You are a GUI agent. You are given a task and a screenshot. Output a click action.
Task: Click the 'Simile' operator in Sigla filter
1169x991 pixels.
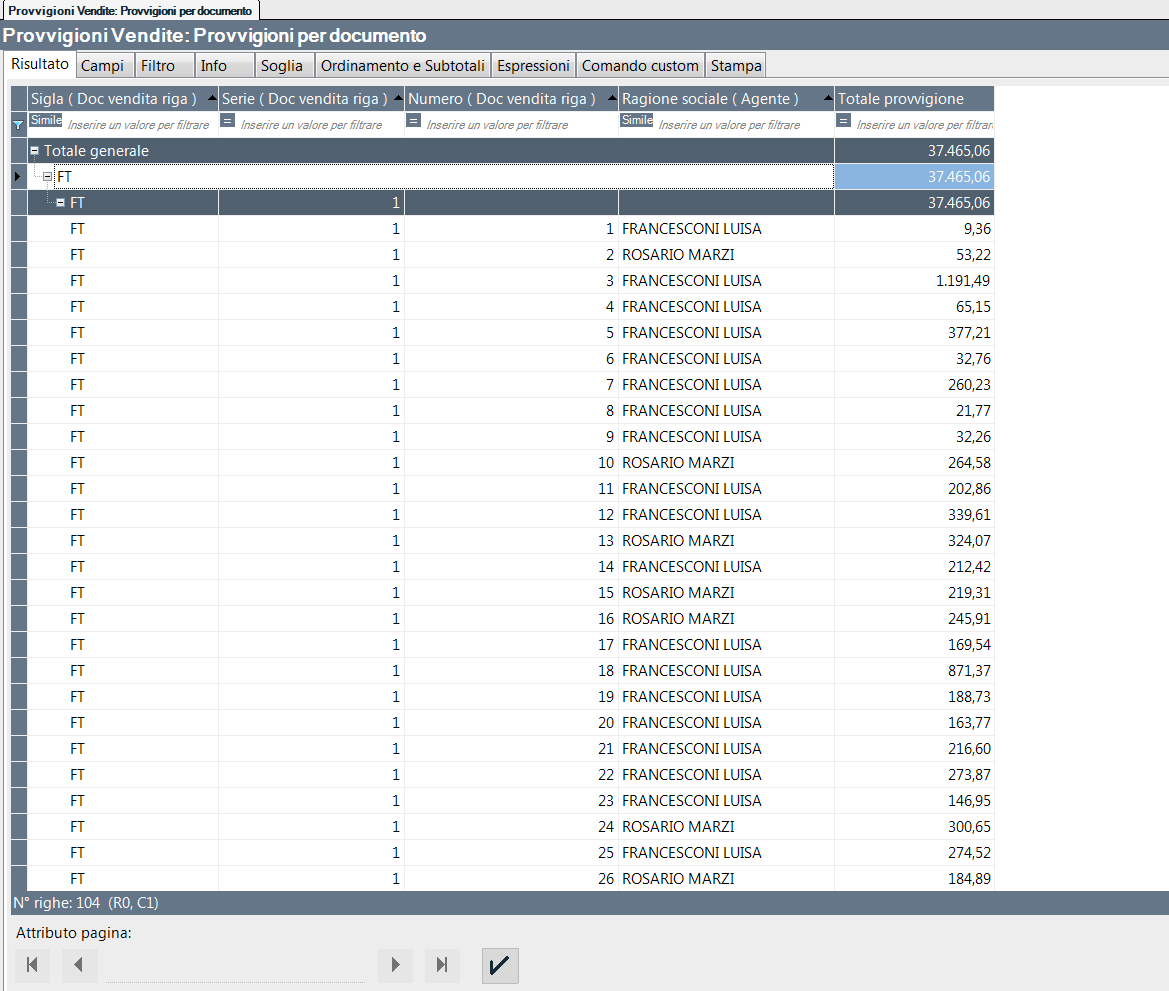(x=46, y=120)
